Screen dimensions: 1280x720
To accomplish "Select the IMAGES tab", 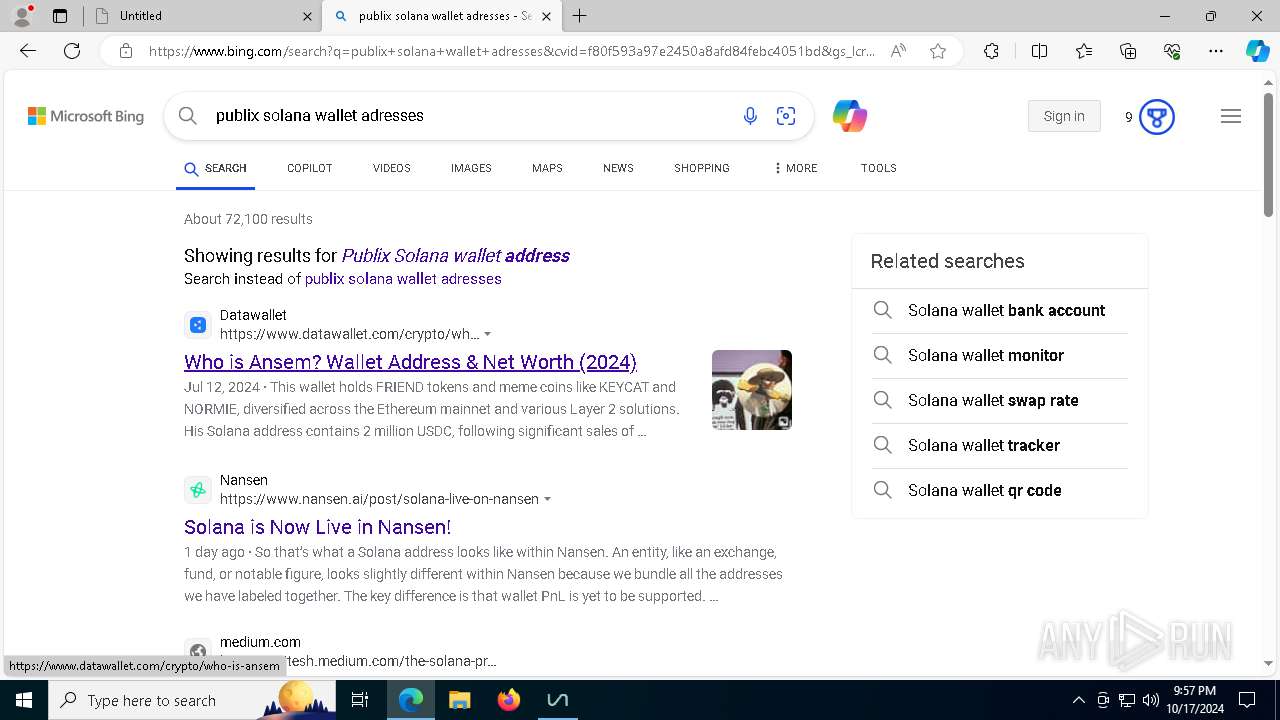I will click(x=471, y=168).
